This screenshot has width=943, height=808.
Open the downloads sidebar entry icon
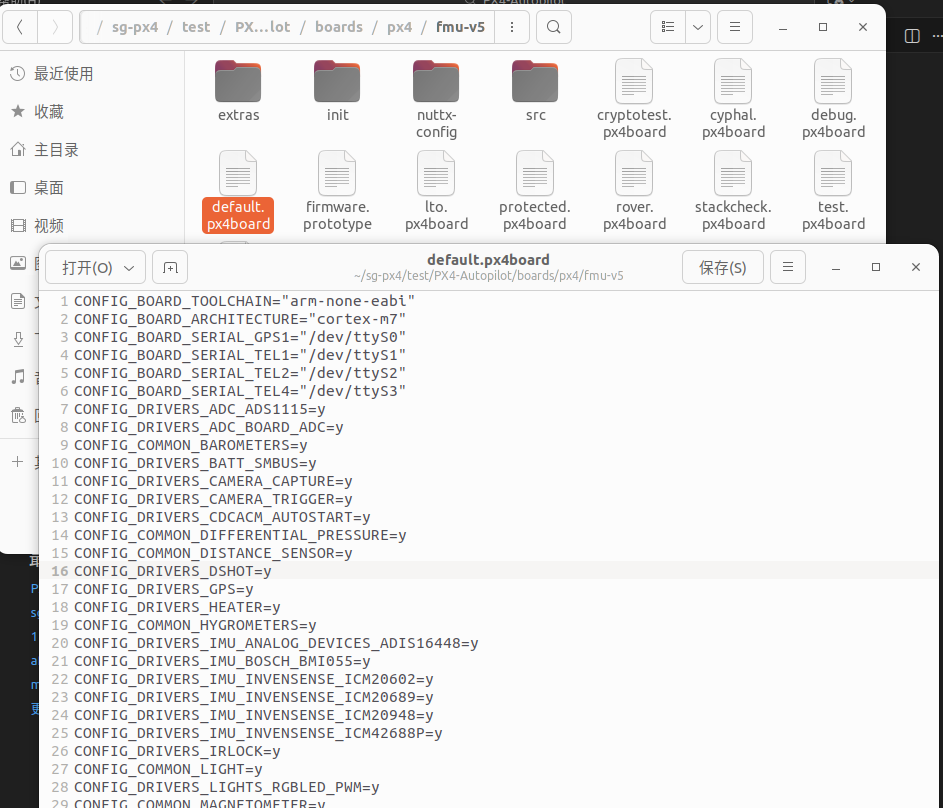18,339
